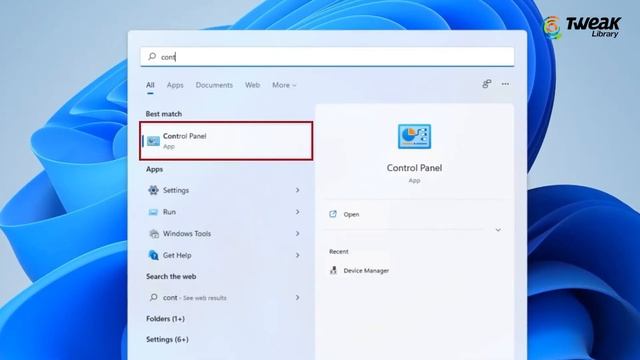Open 'cont - See web results' entry

[x=224, y=298]
